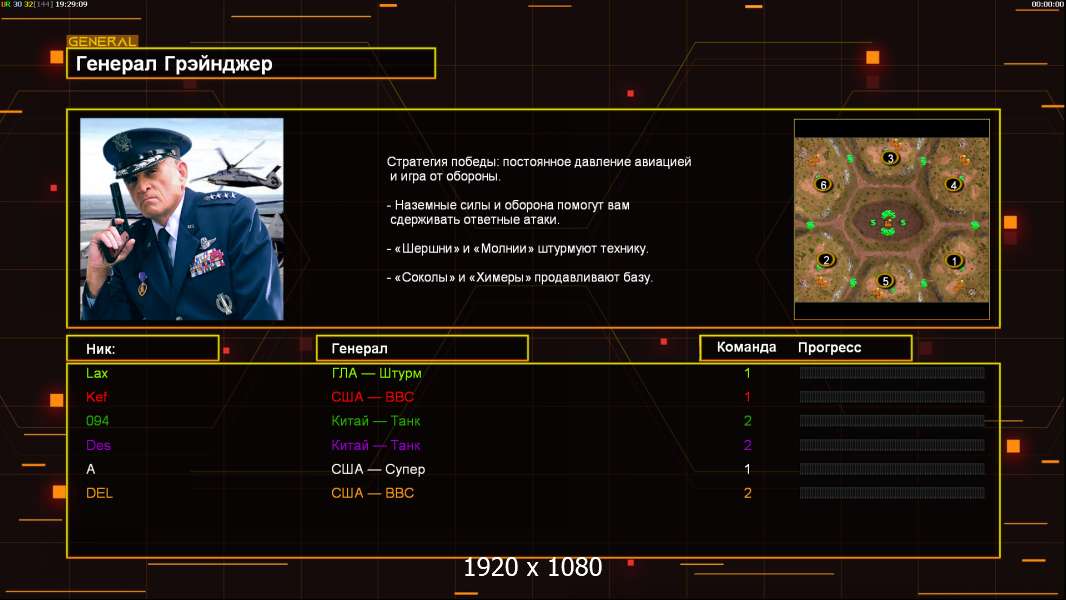This screenshot has width=1066, height=600.
Task: Click Kef's США — ВВС general entry
Action: click(372, 397)
